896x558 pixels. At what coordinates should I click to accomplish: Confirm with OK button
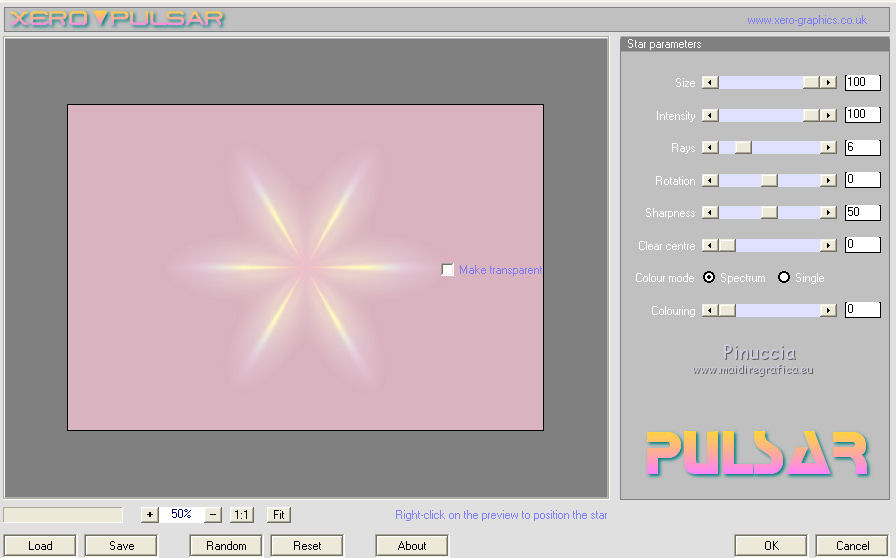(x=771, y=545)
